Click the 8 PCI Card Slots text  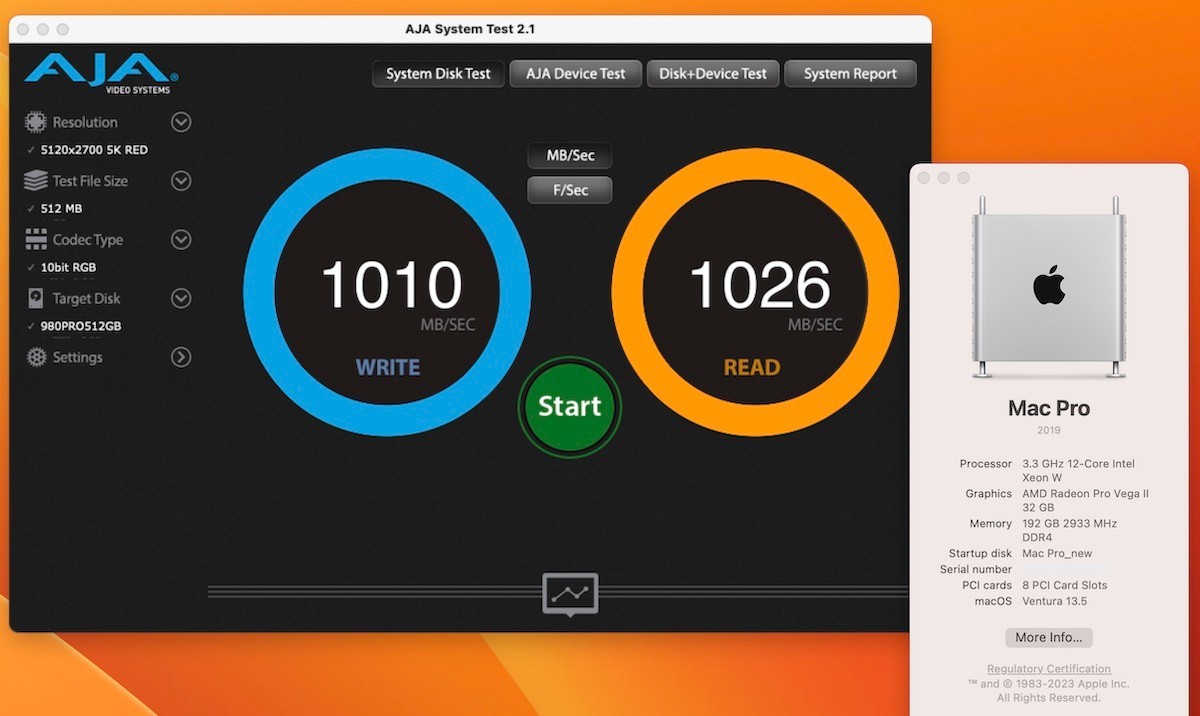pyautogui.click(x=1064, y=585)
